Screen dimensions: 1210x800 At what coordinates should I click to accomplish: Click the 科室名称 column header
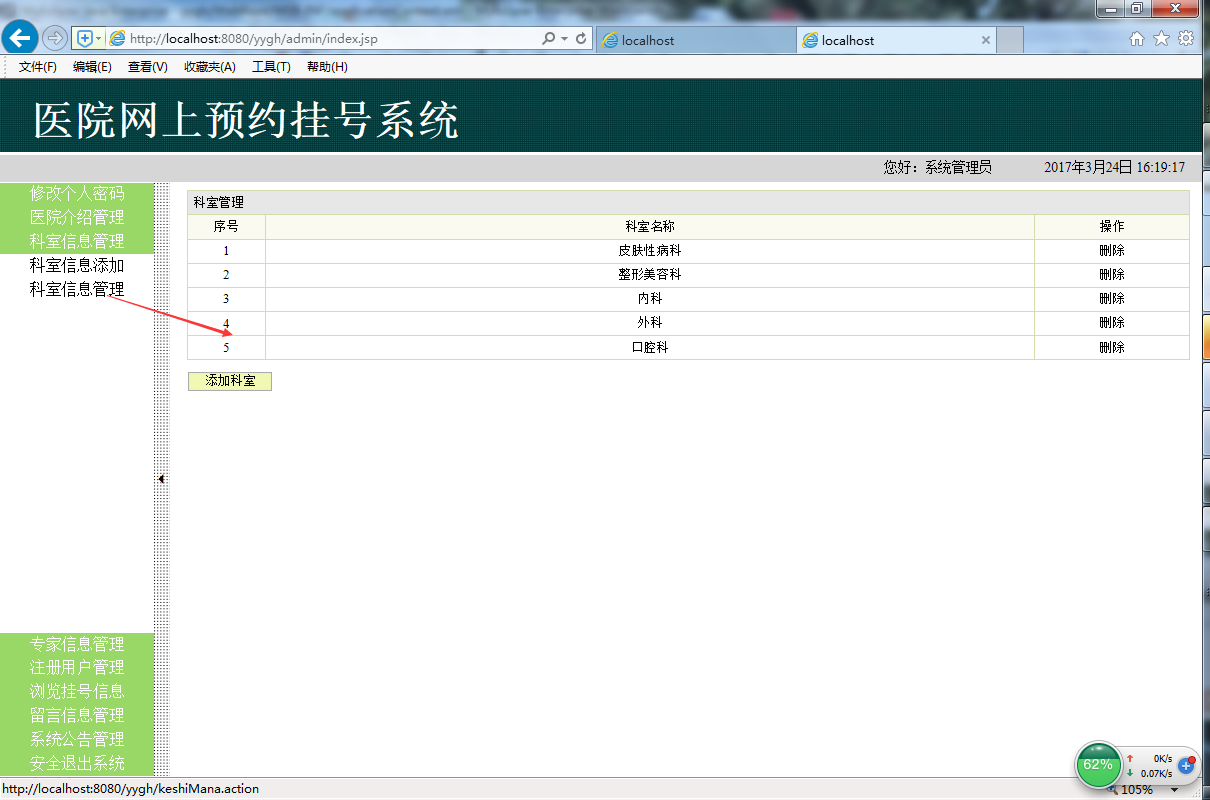(x=650, y=227)
